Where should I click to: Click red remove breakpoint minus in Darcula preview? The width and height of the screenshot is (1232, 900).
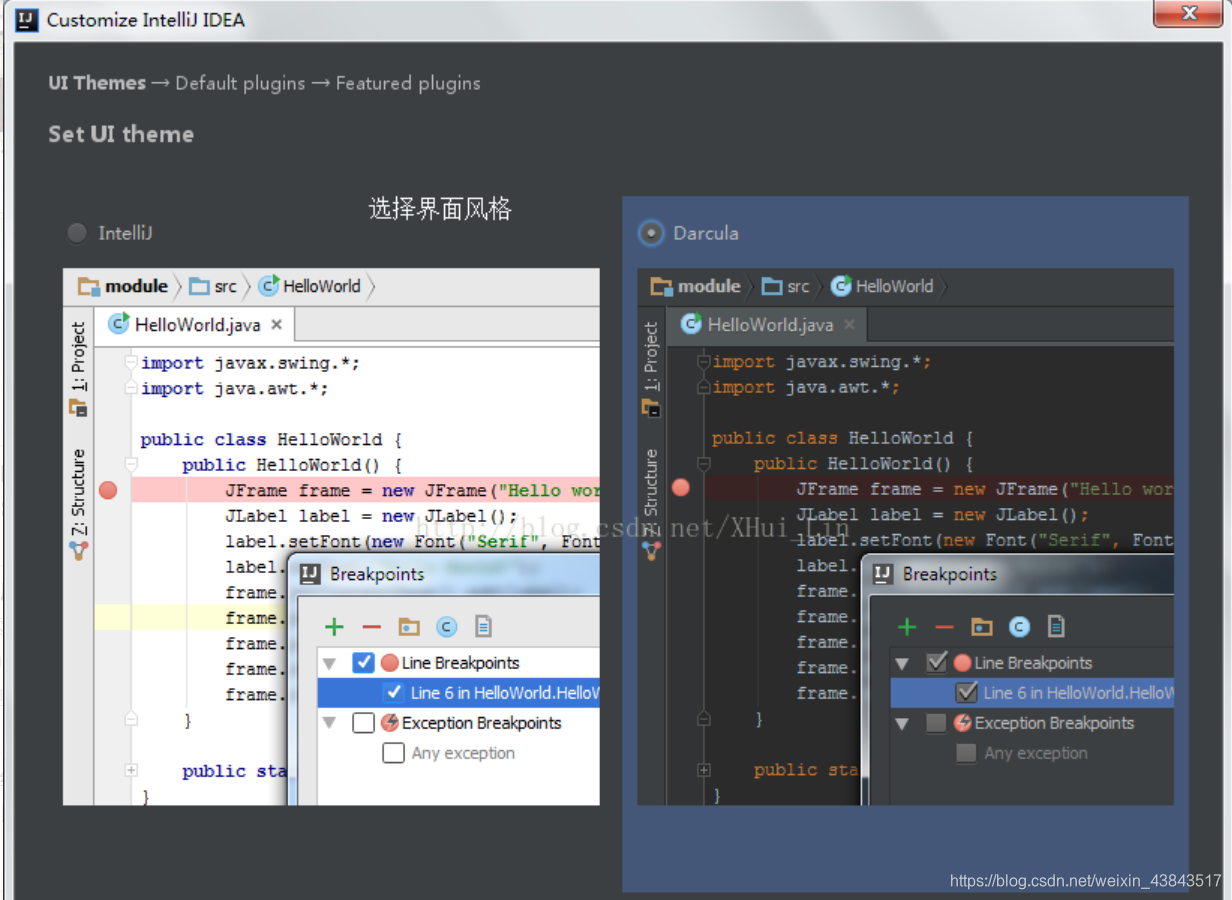[x=944, y=627]
